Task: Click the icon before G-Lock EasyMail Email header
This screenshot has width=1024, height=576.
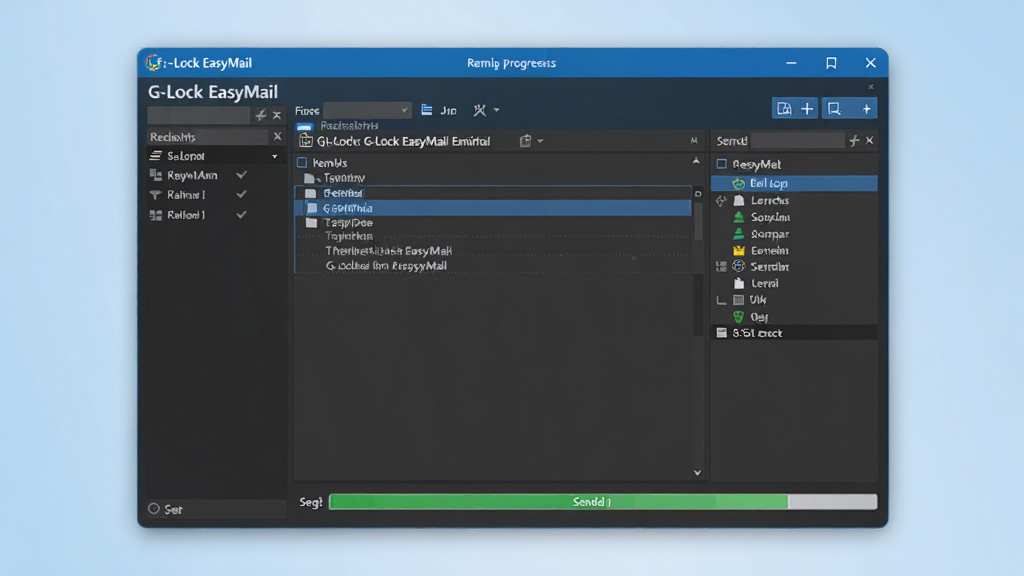Action: [x=306, y=141]
